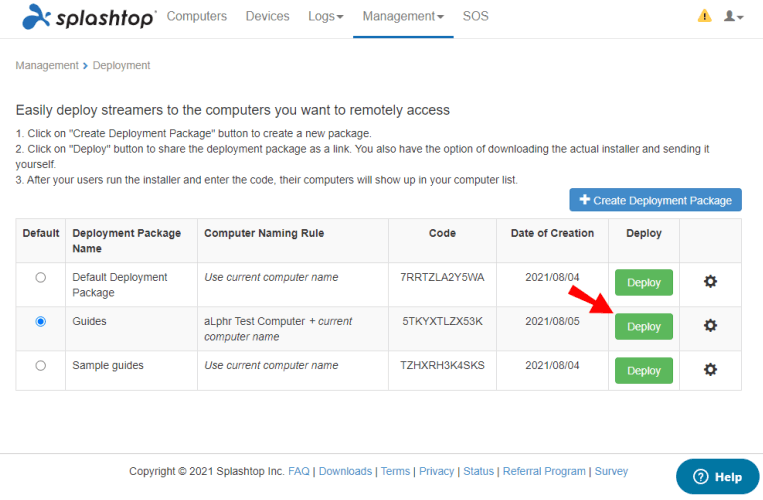Expand the Logs dropdown menu
The height and width of the screenshot is (500, 763).
click(x=325, y=17)
